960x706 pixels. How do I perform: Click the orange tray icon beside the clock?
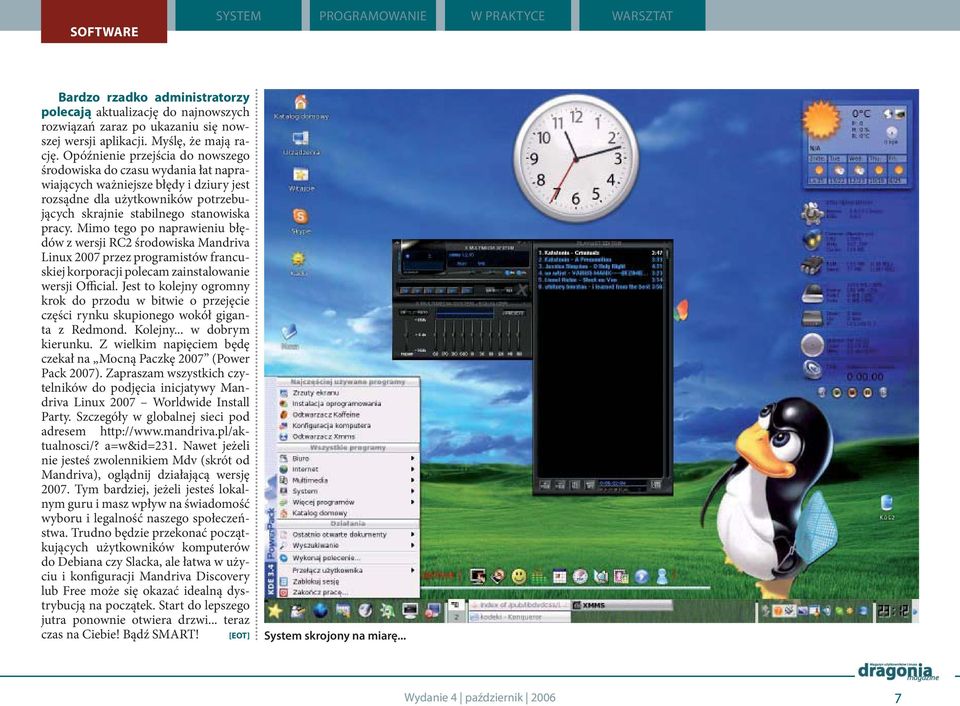click(x=778, y=610)
